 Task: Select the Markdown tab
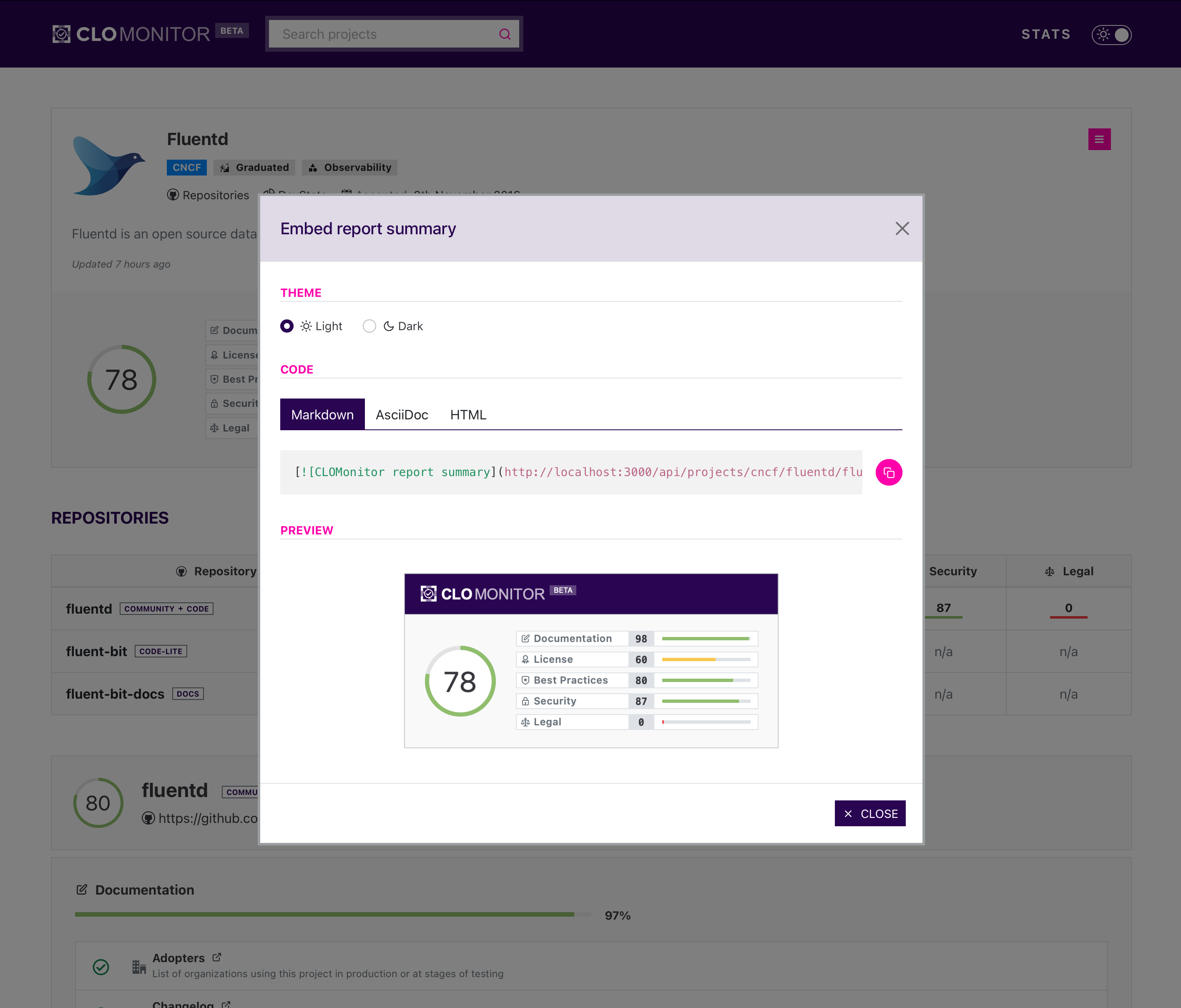coord(322,414)
